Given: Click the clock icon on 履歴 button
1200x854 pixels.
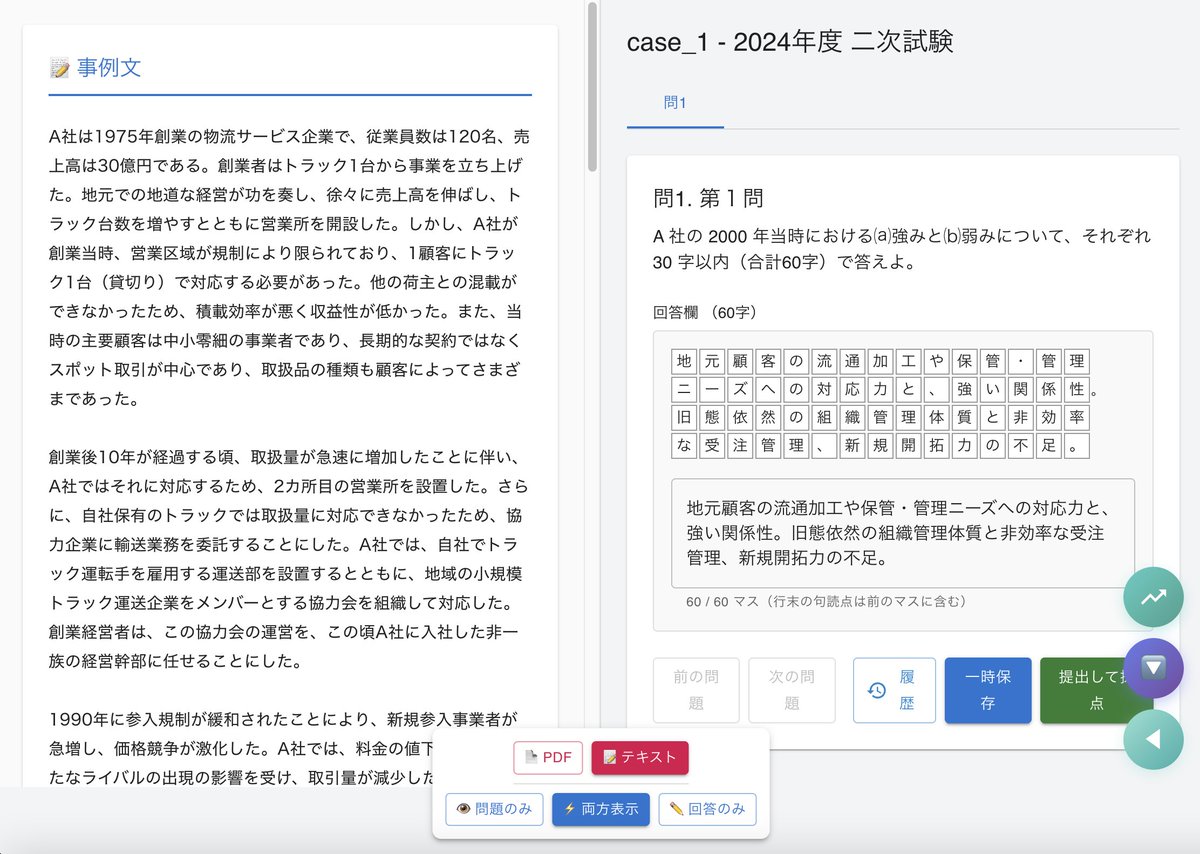Looking at the screenshot, I should click(x=877, y=690).
